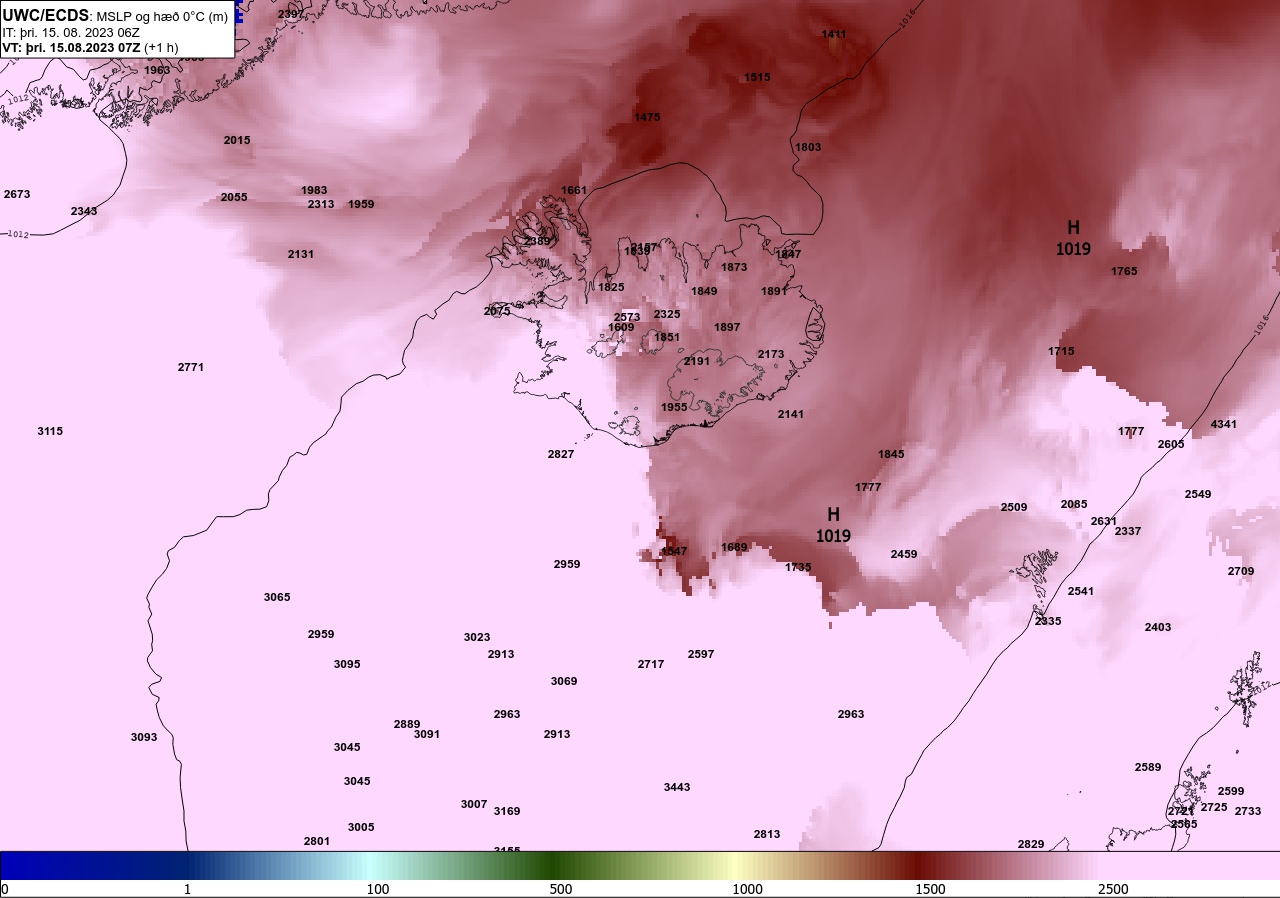
Task: Click the height value 2673
Action: tap(17, 194)
